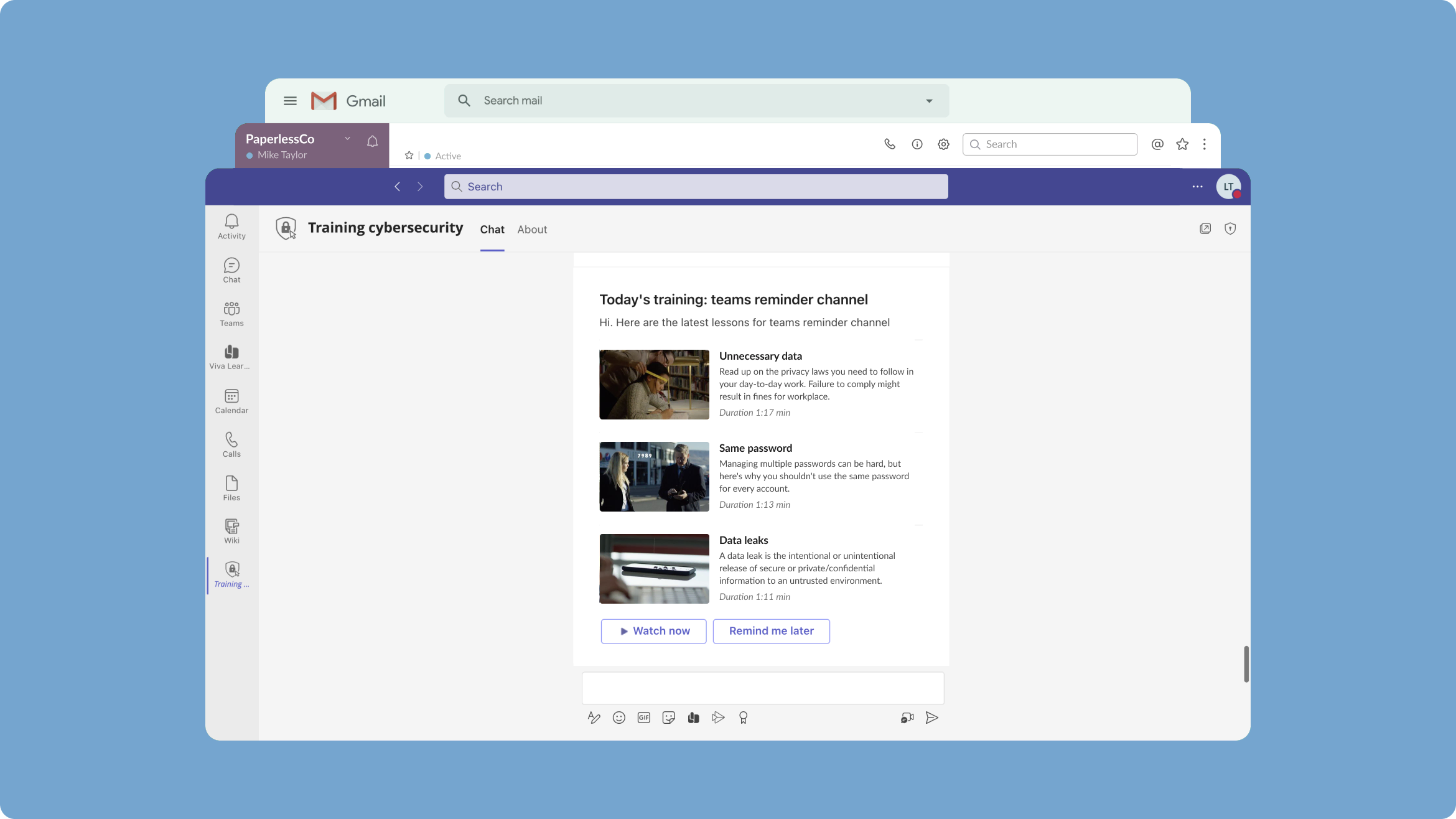Open the Teams more options ellipsis

1197,187
